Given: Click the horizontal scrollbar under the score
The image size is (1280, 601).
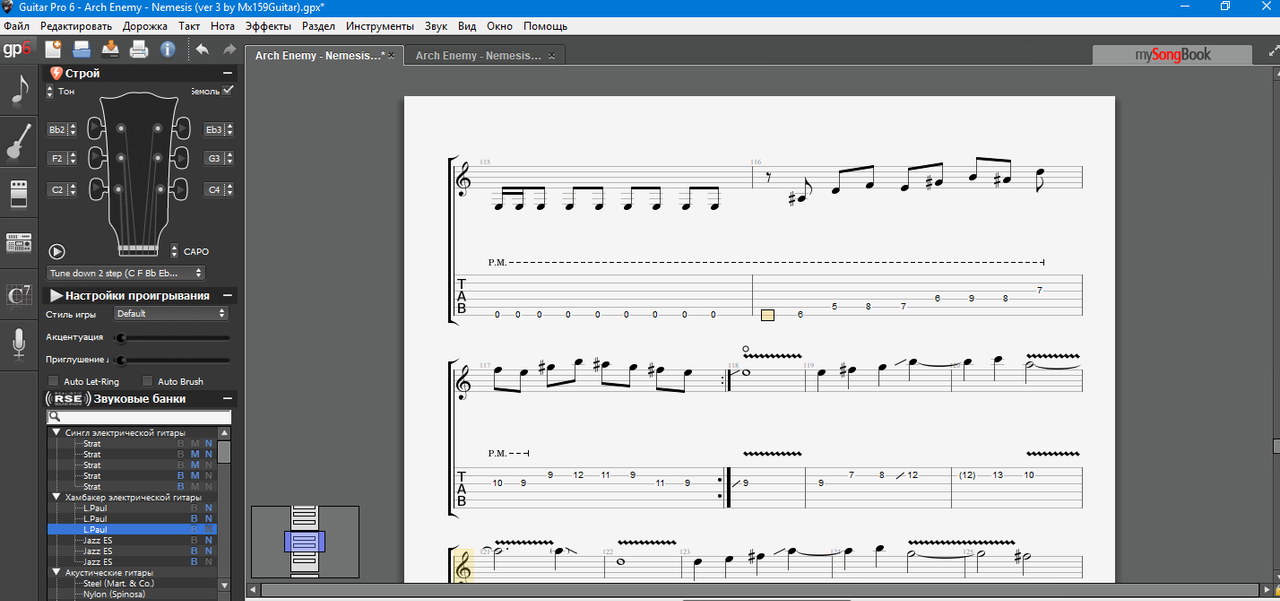Looking at the screenshot, I should (x=760, y=591).
